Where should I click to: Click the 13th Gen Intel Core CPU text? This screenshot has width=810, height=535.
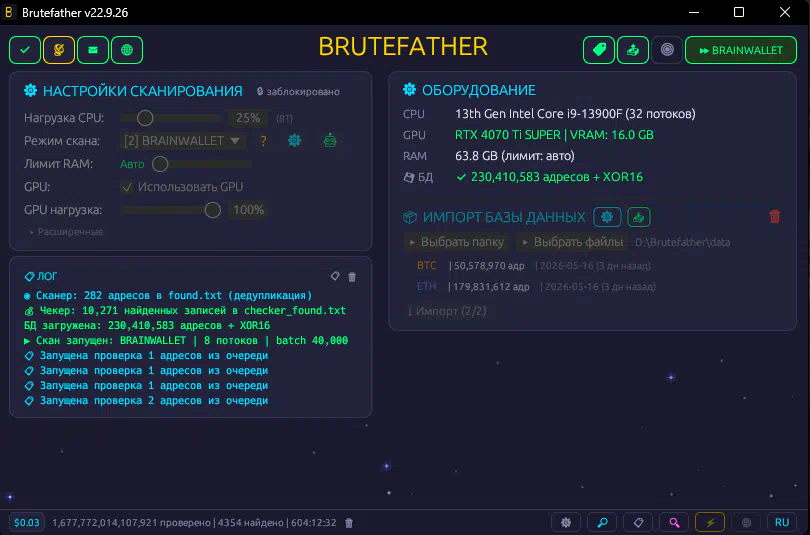(x=575, y=114)
